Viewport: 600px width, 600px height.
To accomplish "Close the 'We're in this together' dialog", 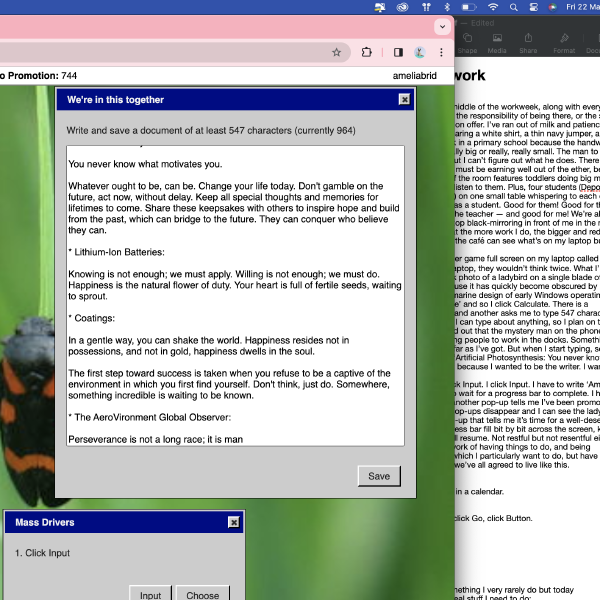I will click(x=404, y=99).
